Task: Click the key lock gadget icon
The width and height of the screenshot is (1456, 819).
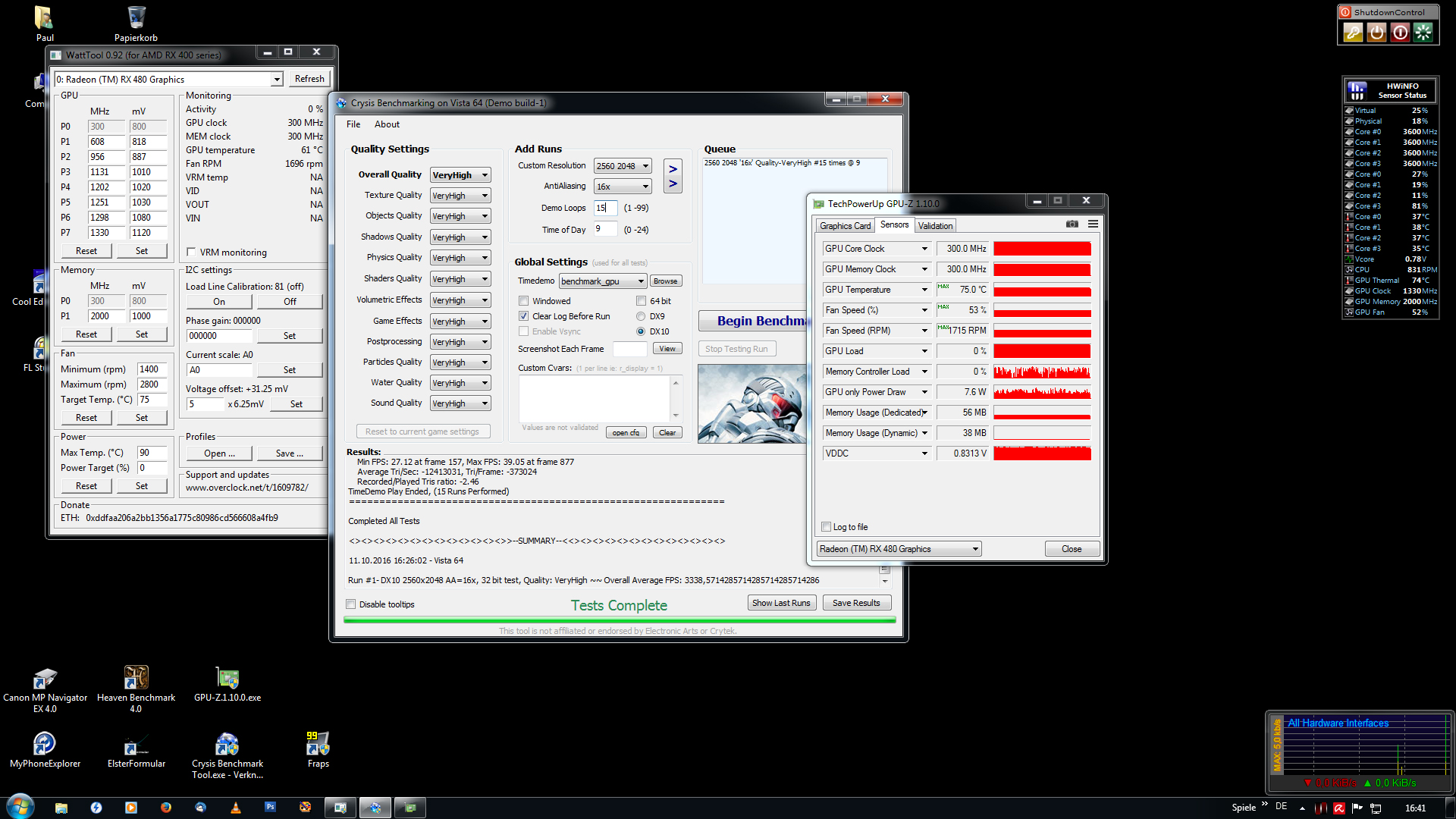Action: pos(1353,32)
